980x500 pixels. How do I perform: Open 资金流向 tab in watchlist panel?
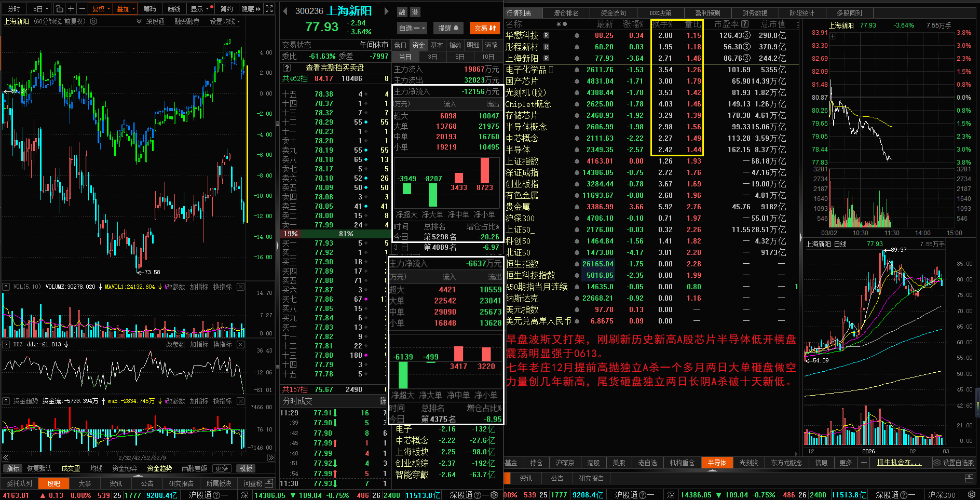(614, 13)
